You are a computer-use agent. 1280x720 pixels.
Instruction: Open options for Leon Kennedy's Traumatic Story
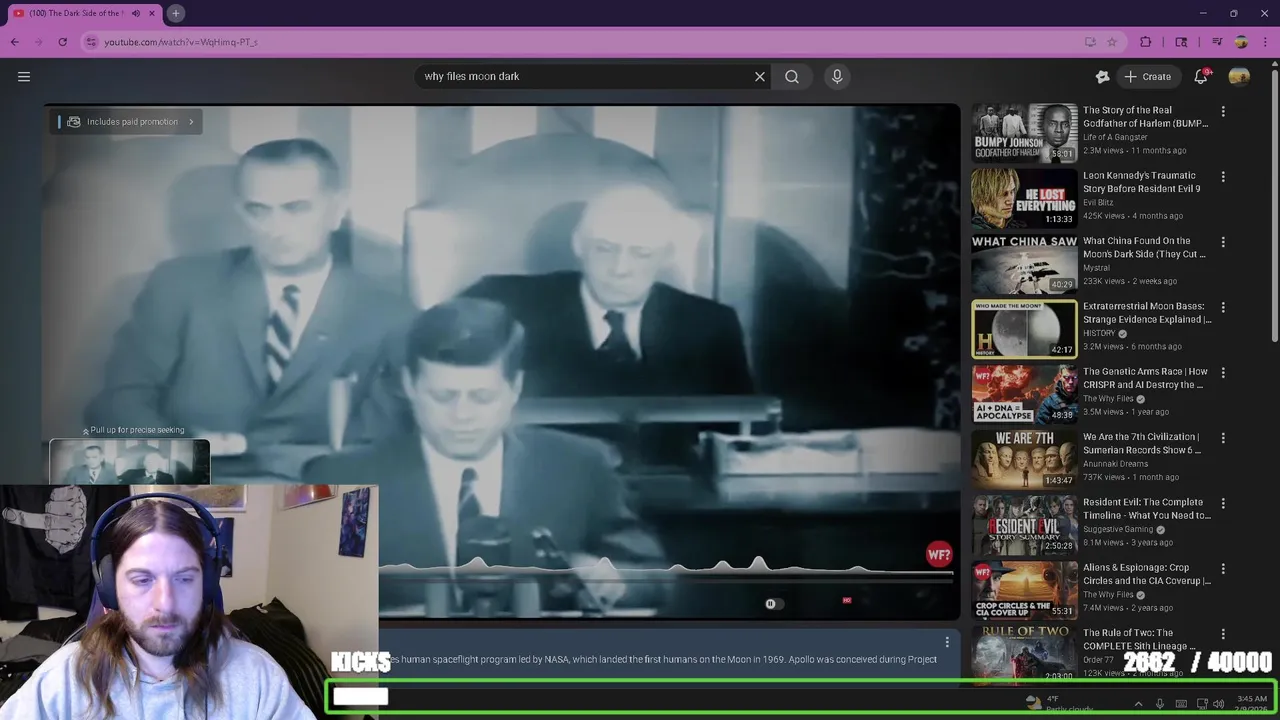click(x=1222, y=177)
